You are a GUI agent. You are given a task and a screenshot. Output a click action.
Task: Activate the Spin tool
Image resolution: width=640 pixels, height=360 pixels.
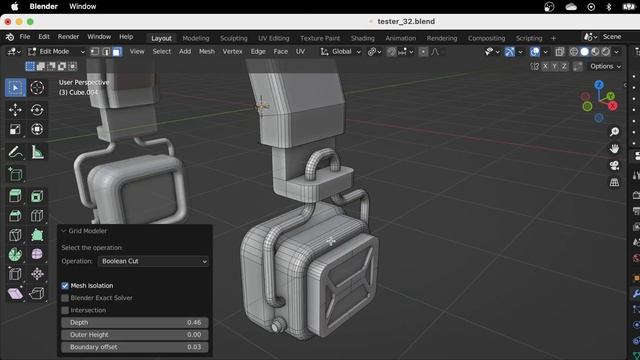(16, 254)
